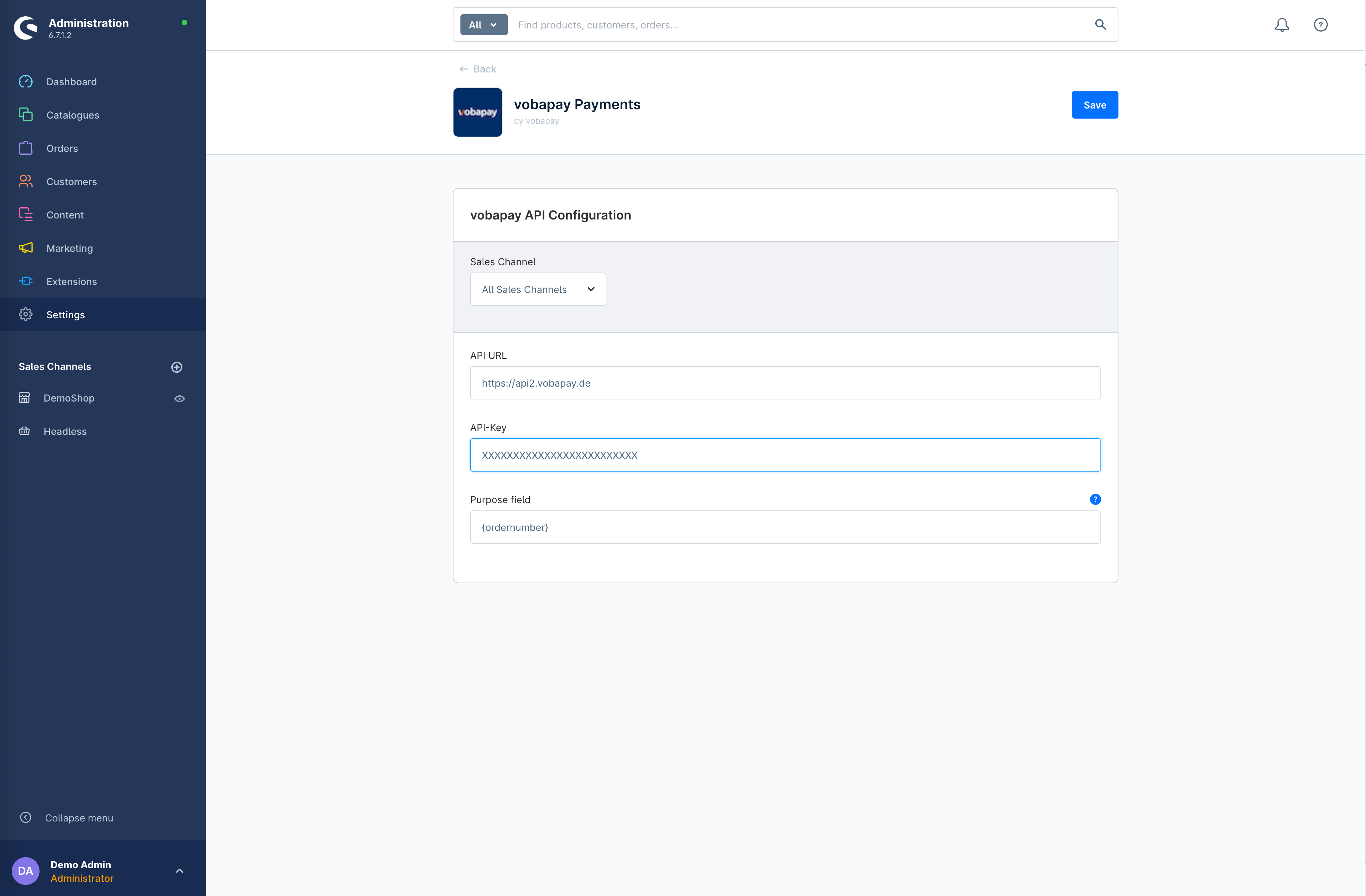Click the Shopware logo icon
The image size is (1366, 896).
pyautogui.click(x=26, y=27)
